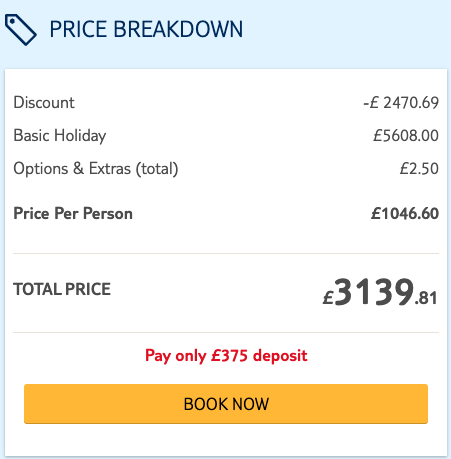Select the Discount label
This screenshot has height=459, width=451.
tap(44, 102)
